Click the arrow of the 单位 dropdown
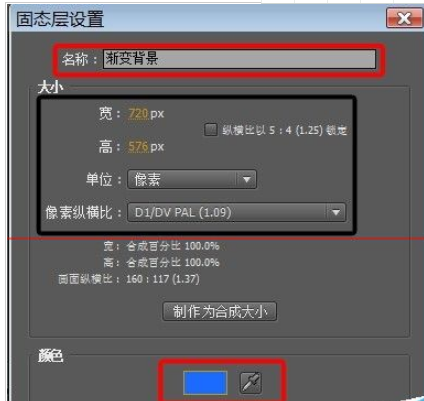The image size is (424, 401). 247,180
